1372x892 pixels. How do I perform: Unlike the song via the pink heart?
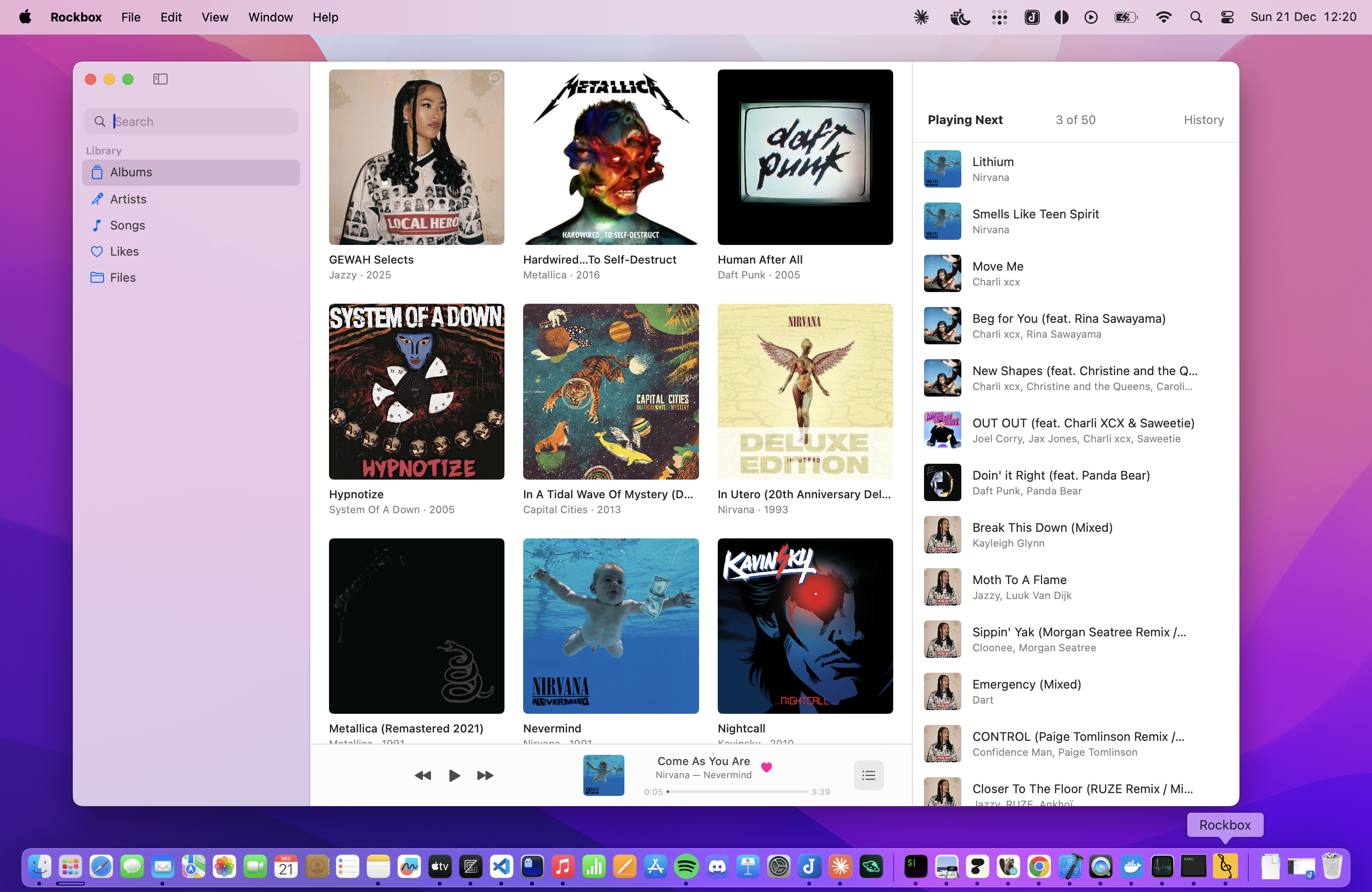766,767
